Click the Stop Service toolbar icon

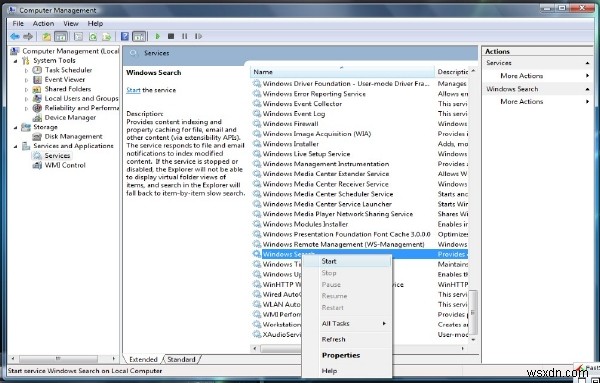coord(171,36)
